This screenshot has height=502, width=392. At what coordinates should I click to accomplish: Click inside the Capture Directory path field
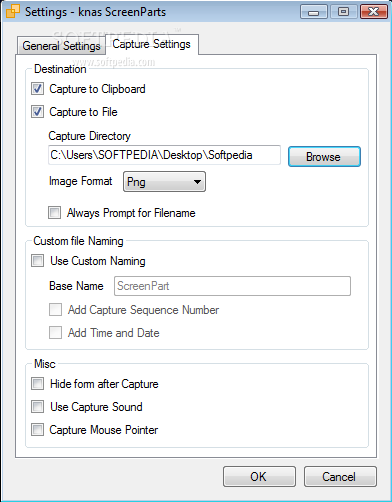coord(164,155)
